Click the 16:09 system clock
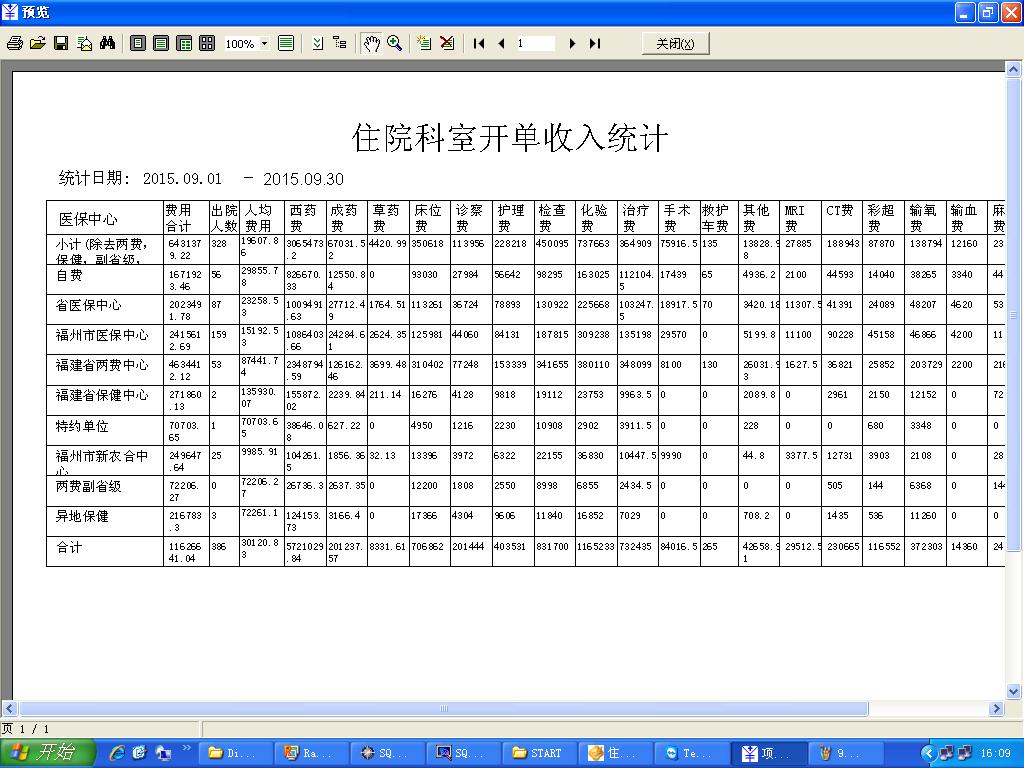This screenshot has width=1024, height=768. tap(995, 754)
